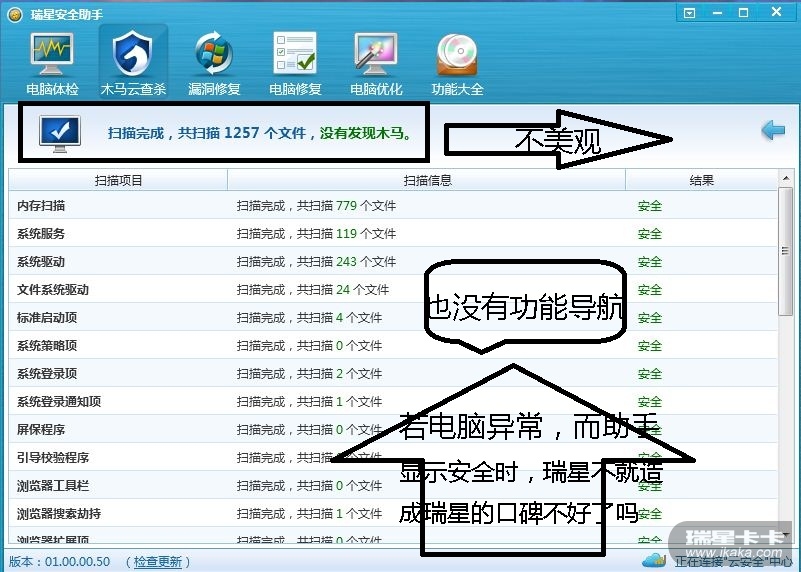Select the 标准启动项 row
This screenshot has height=572, width=801.
(392, 318)
